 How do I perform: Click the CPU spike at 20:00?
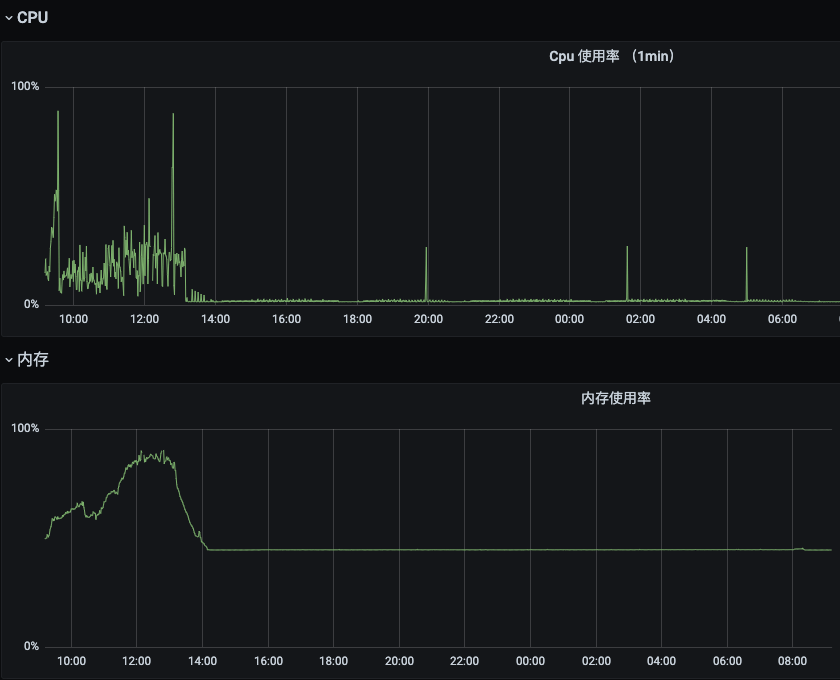coord(426,273)
